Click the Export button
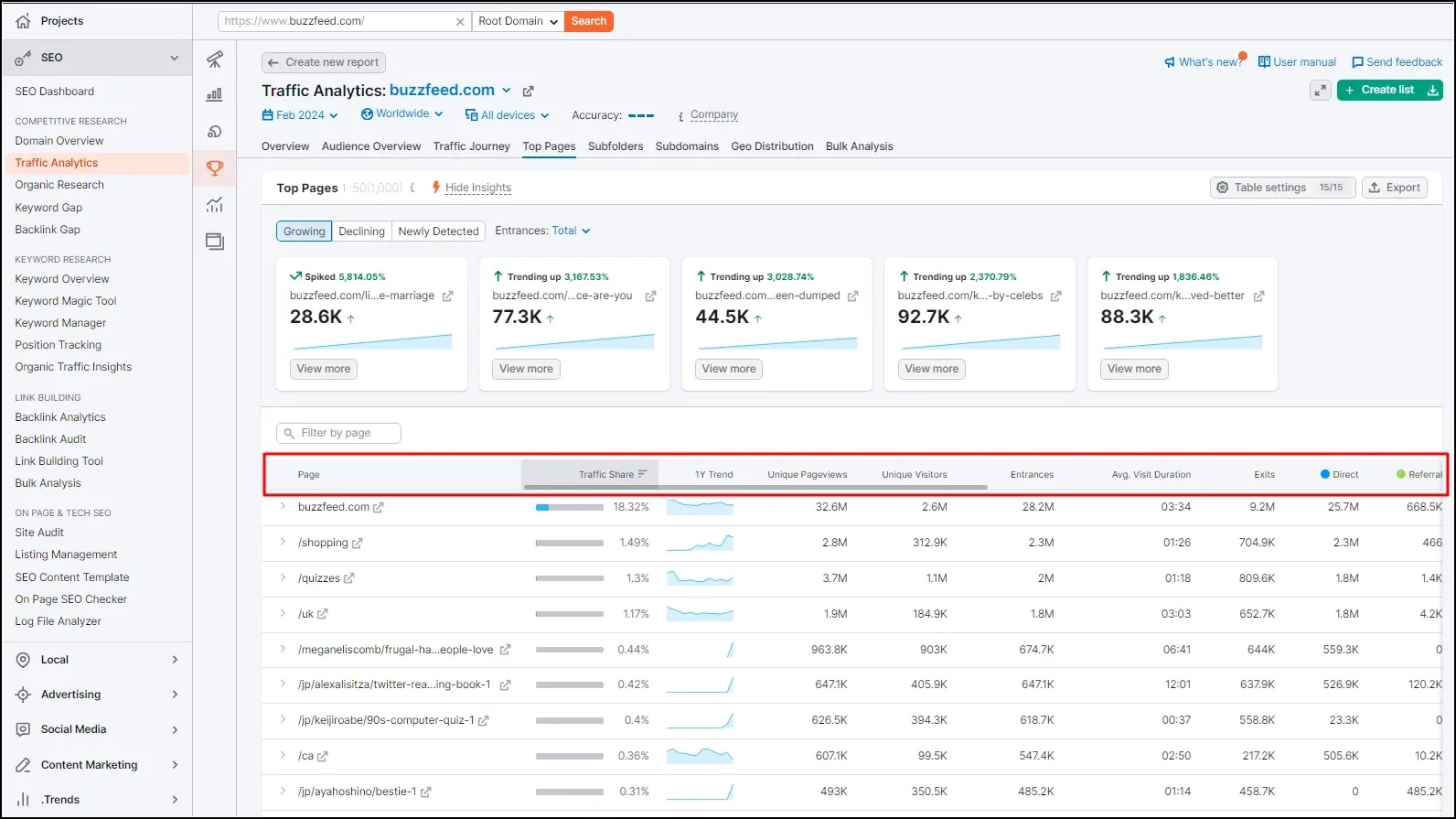Image resolution: width=1456 pixels, height=819 pixels. tap(1395, 188)
